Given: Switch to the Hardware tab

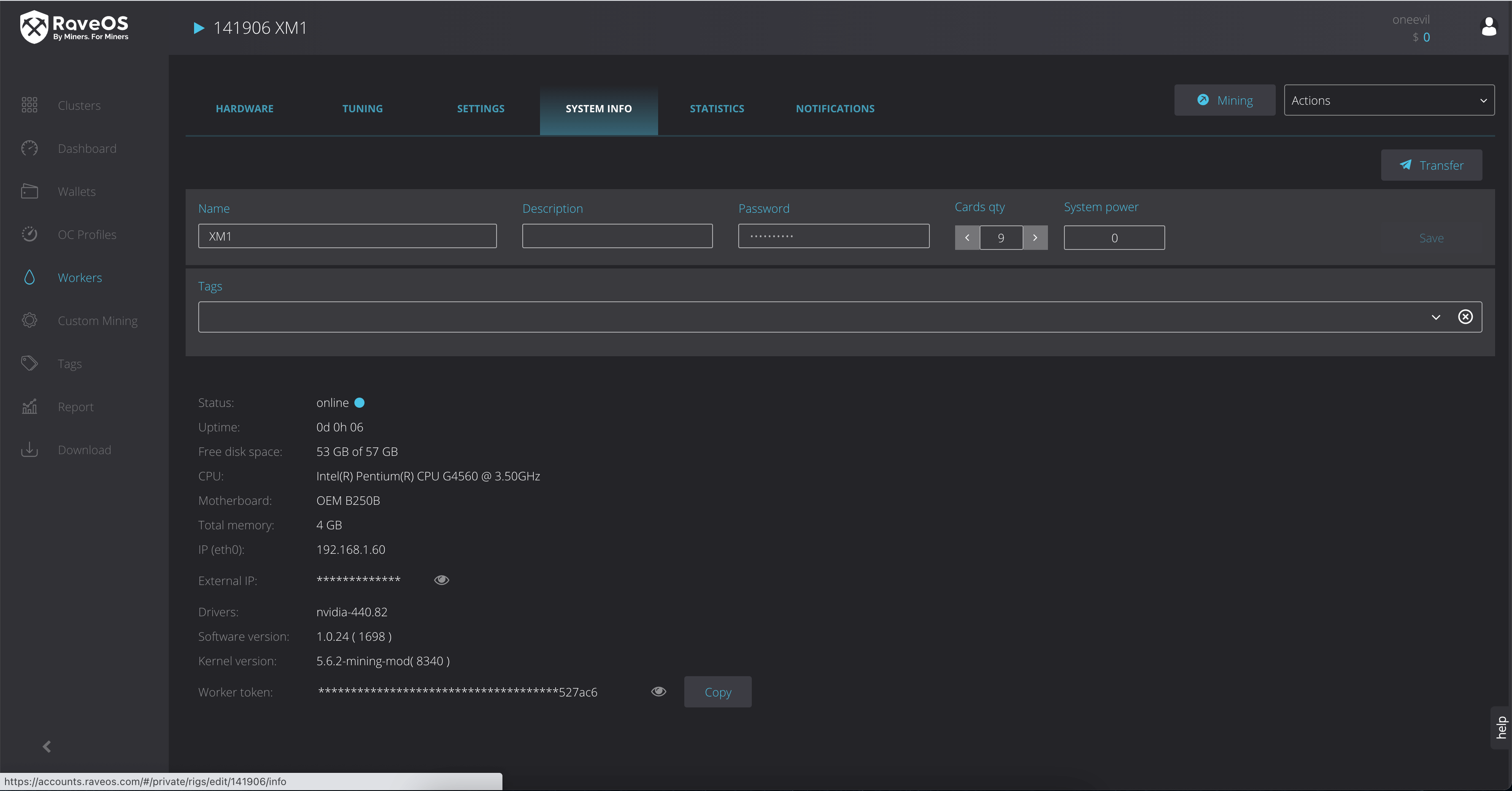Looking at the screenshot, I should click(x=245, y=108).
